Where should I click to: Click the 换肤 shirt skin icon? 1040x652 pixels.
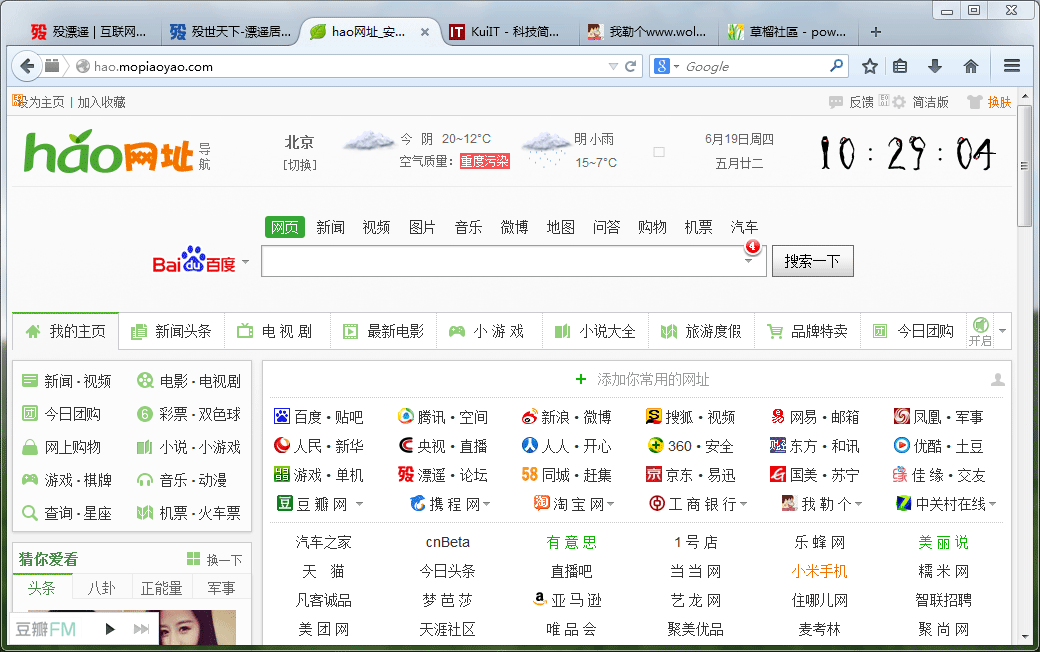pos(975,102)
